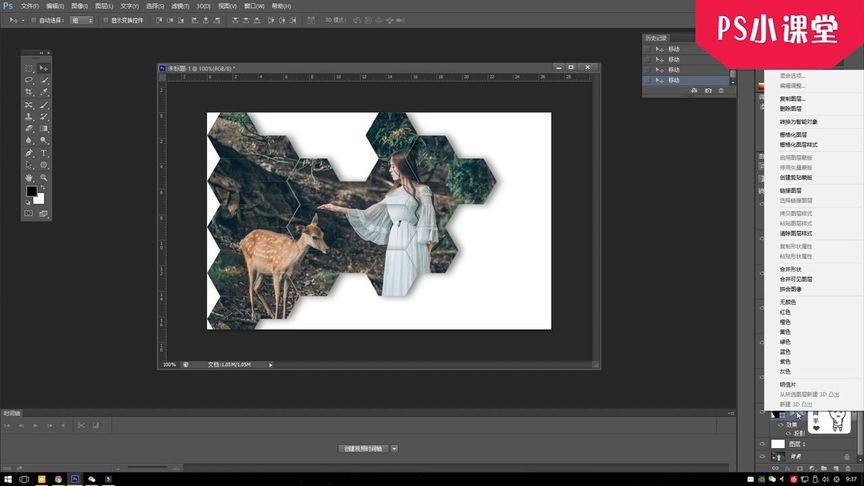Open the auto-select group dropdown
The width and height of the screenshot is (864, 486).
81,19
